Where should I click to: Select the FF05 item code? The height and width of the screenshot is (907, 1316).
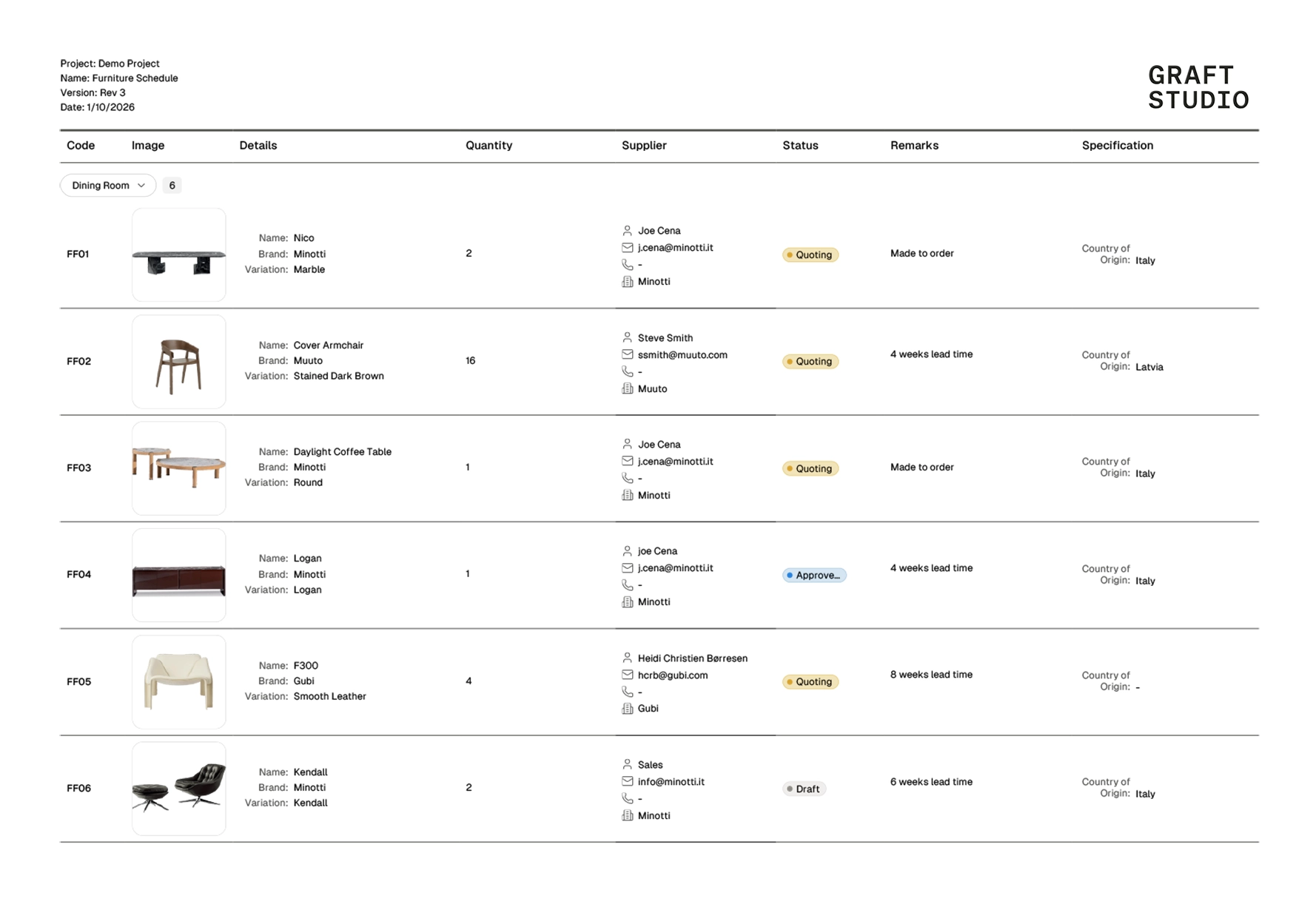coord(79,681)
